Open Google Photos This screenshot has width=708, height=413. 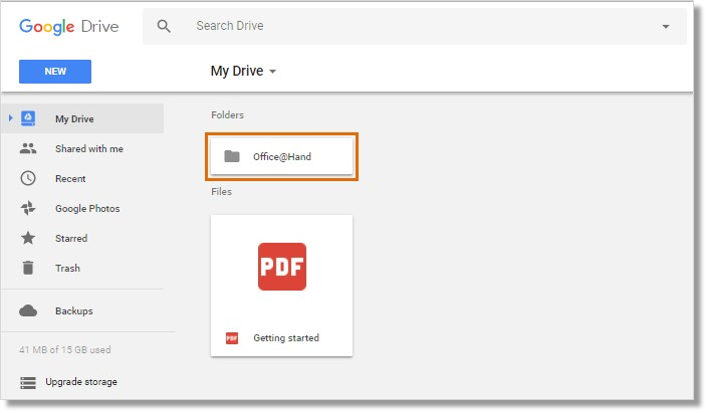pos(87,209)
